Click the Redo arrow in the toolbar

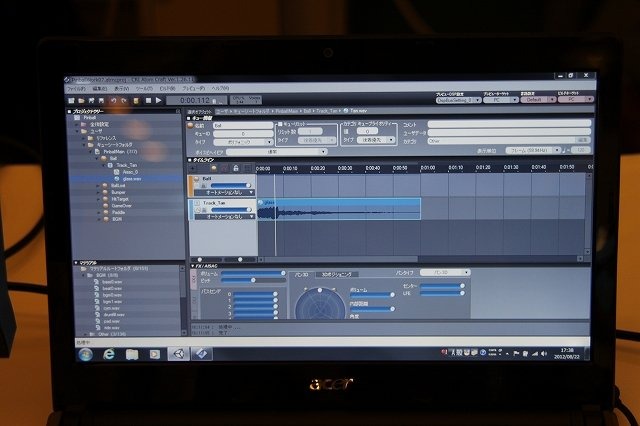124,100
